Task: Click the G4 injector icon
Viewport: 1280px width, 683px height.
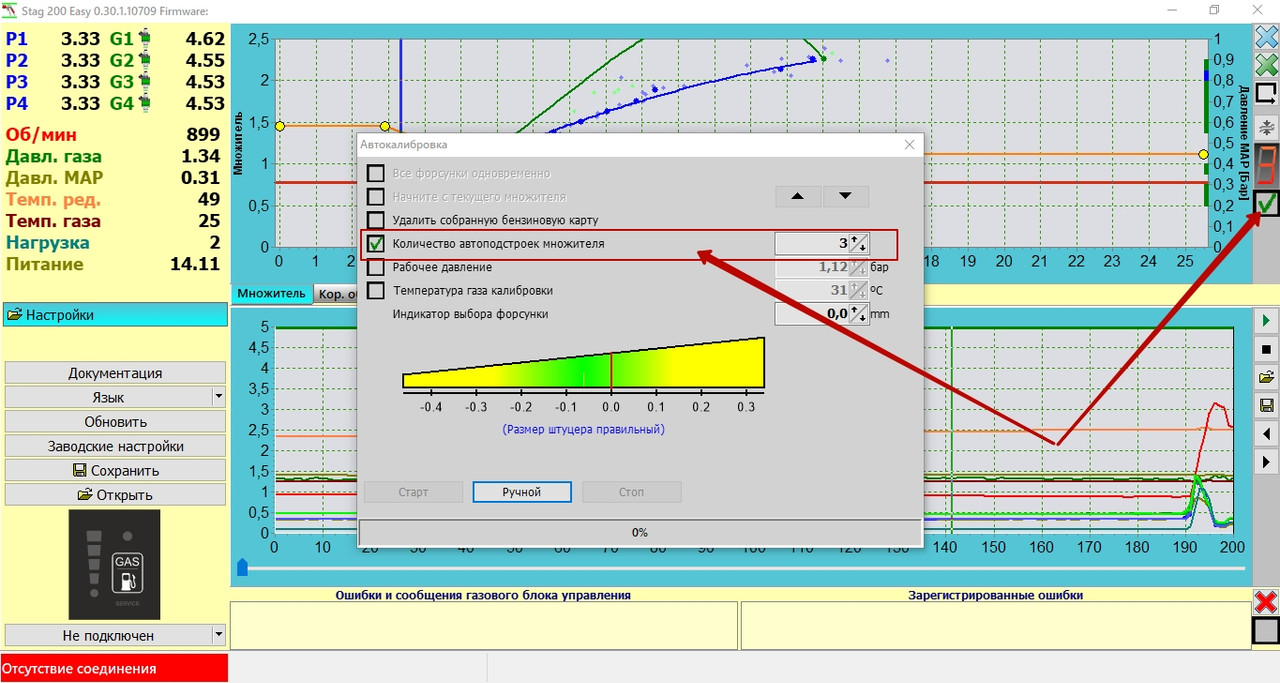Action: [146, 103]
